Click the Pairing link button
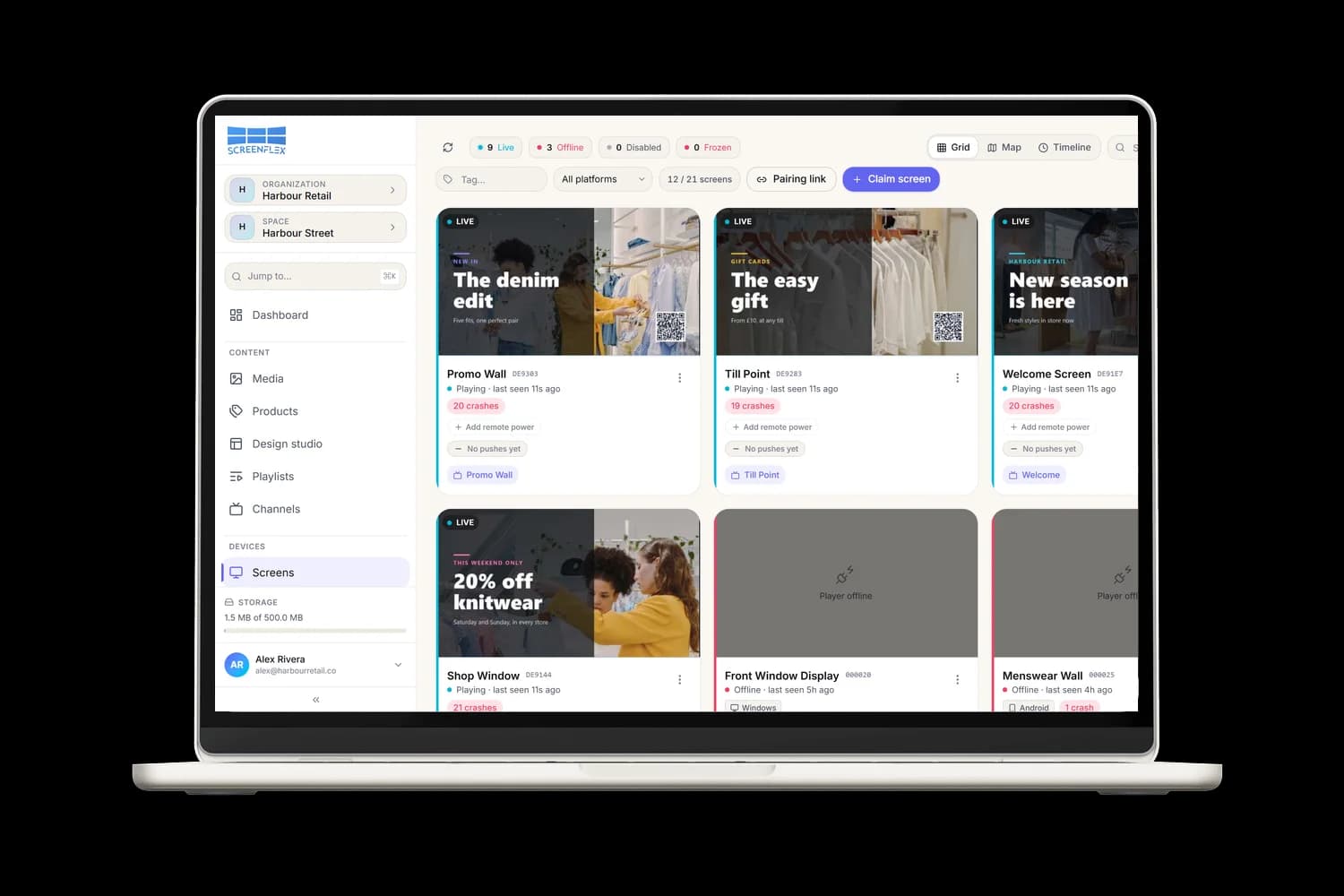Viewport: 1344px width, 896px height. tap(791, 179)
